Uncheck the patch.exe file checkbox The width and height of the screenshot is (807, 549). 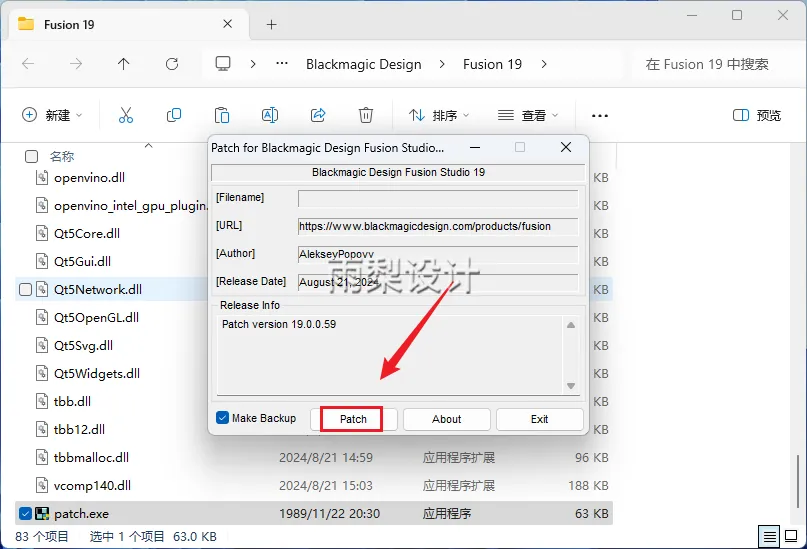click(25, 513)
